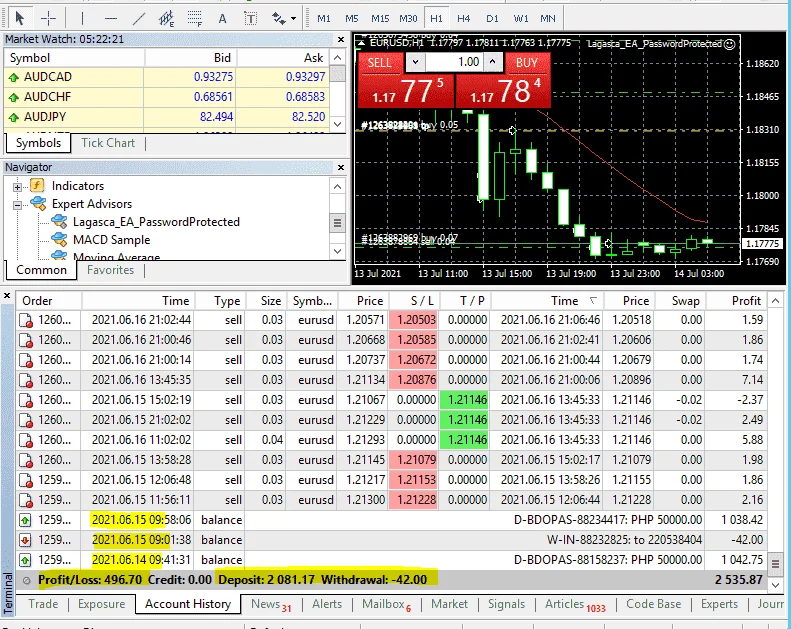791x629 pixels.
Task: Sort by close Time column header
Action: pos(547,301)
